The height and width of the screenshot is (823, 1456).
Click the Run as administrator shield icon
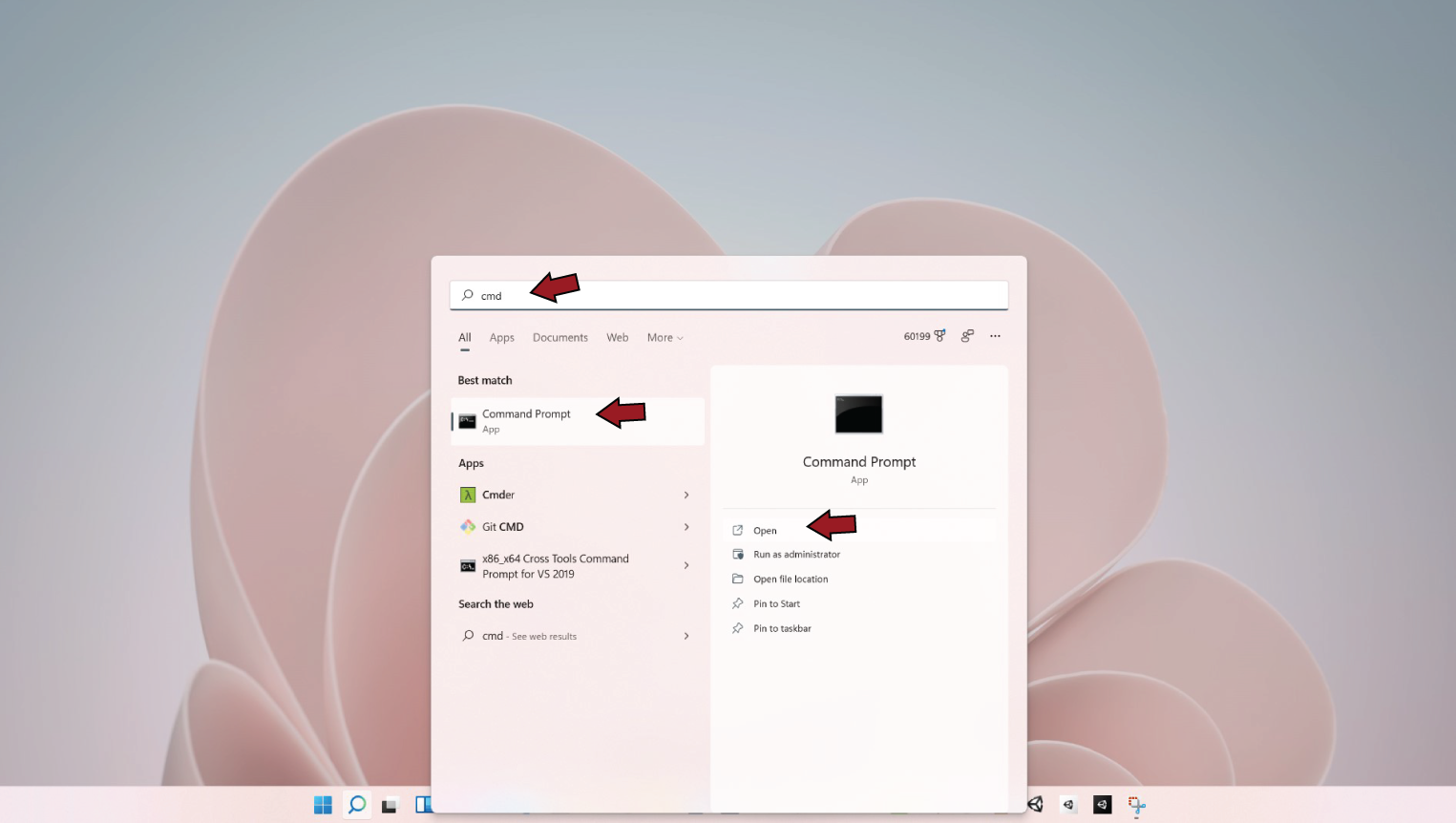pos(737,554)
